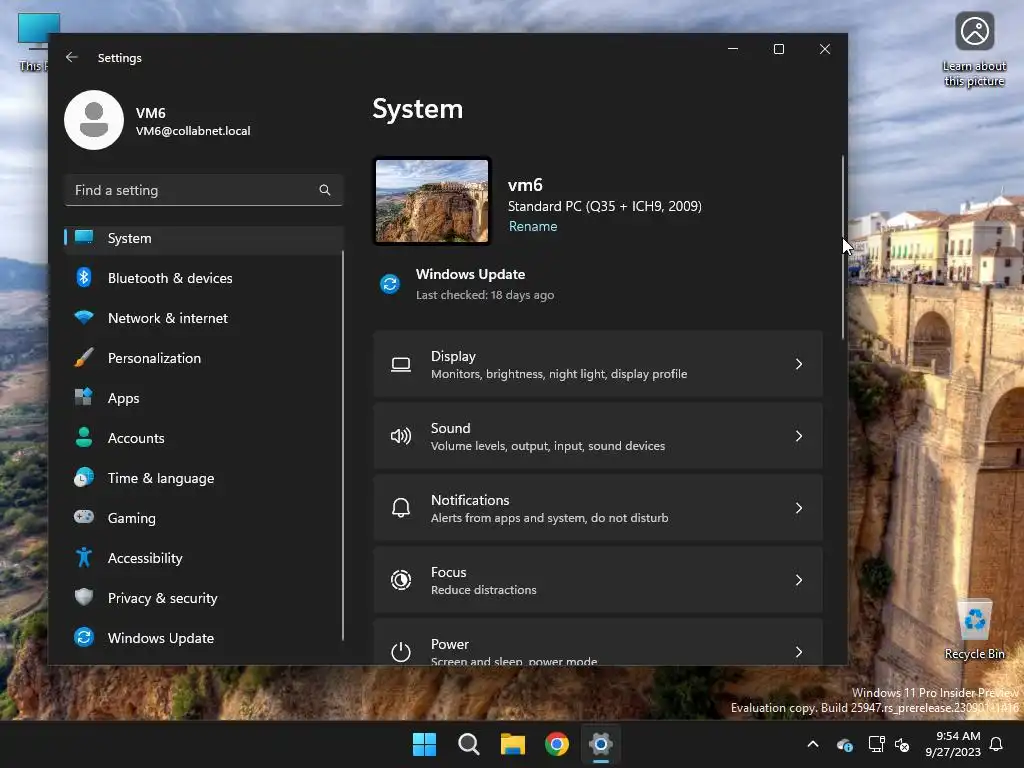The width and height of the screenshot is (1024, 768).
Task: Click the Windows Update sync icon in System
Action: 390,284
